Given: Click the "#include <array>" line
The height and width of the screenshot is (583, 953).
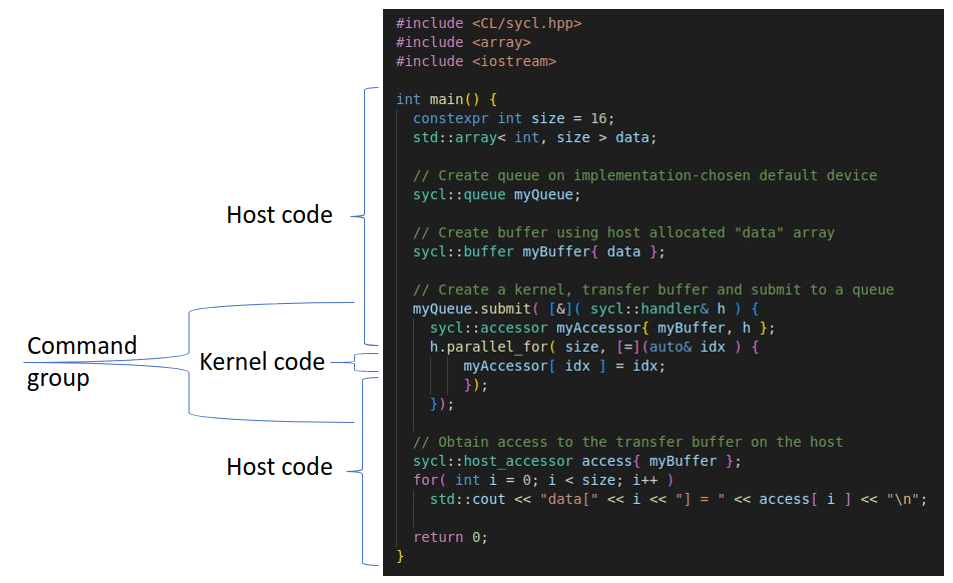Looking at the screenshot, I should click(463, 42).
